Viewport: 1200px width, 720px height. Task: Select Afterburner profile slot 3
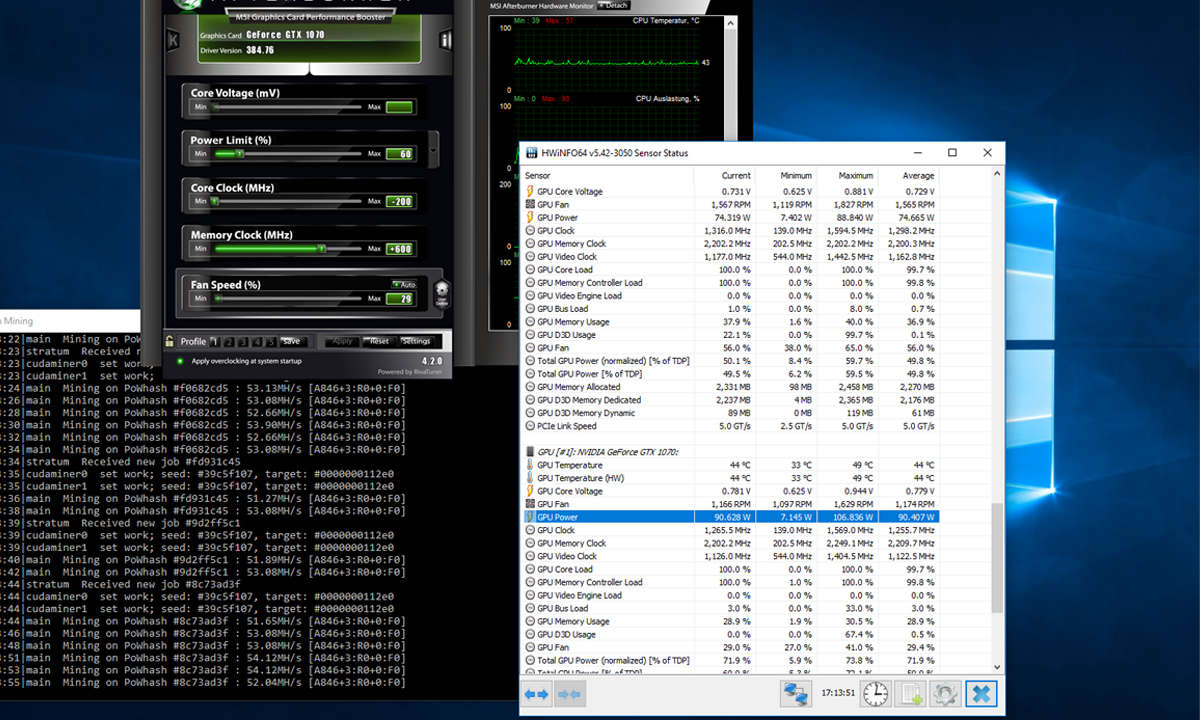click(243, 341)
